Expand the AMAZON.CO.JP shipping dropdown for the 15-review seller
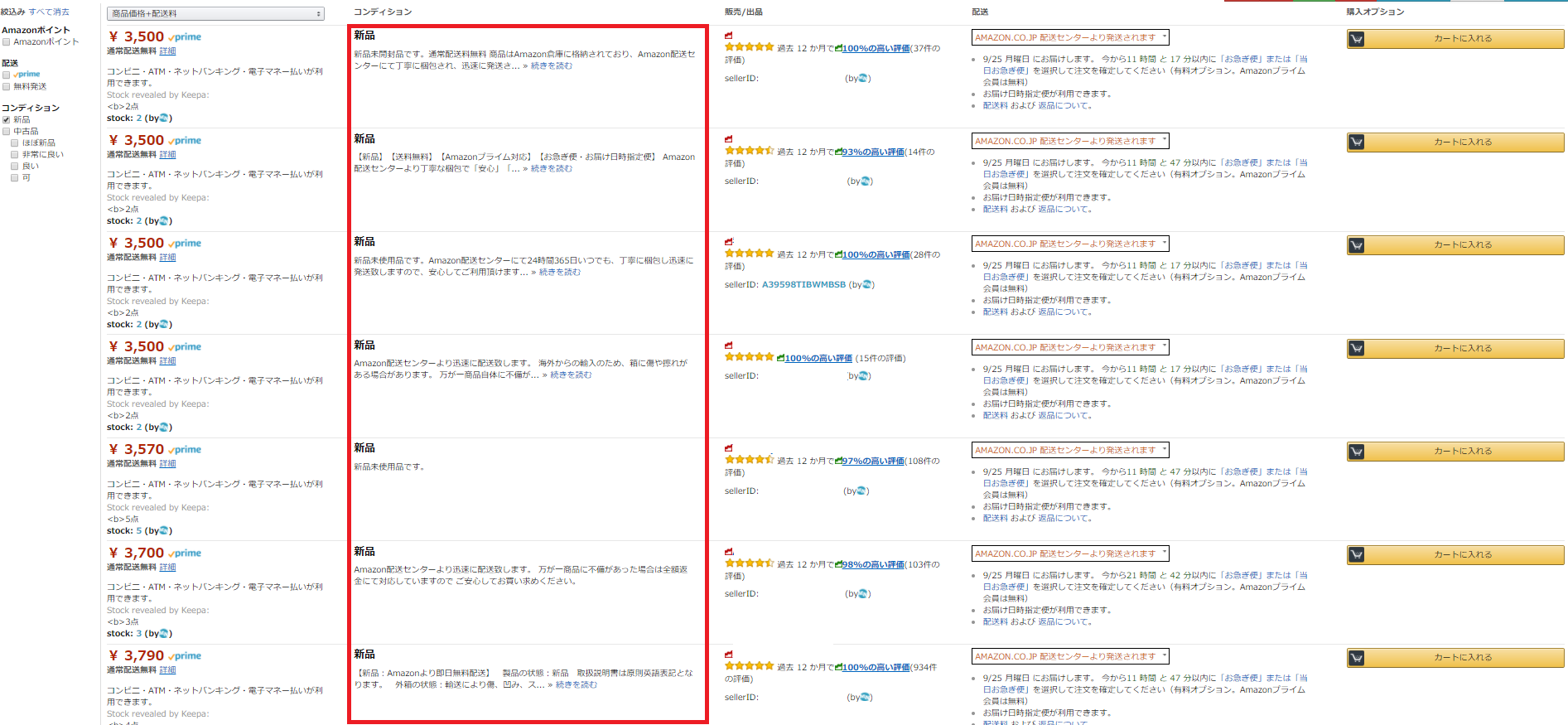 [x=1070, y=347]
